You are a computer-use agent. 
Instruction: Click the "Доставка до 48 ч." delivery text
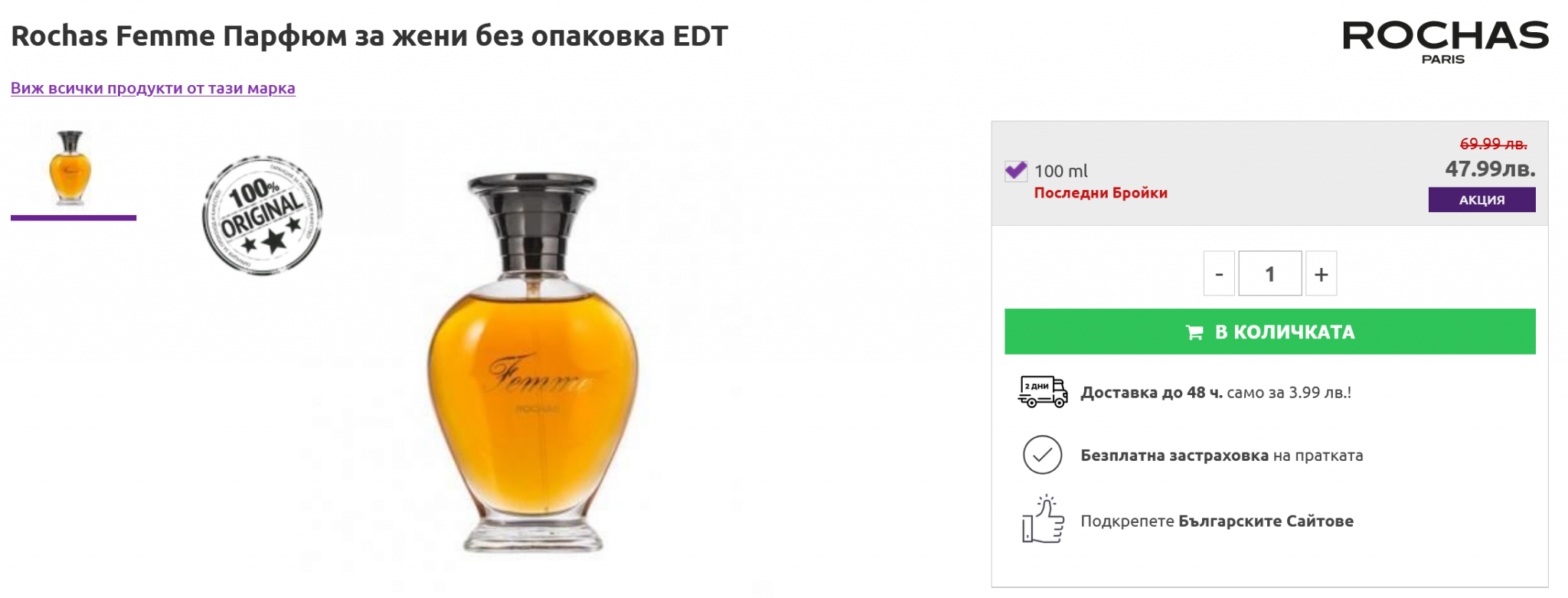coord(1151,393)
